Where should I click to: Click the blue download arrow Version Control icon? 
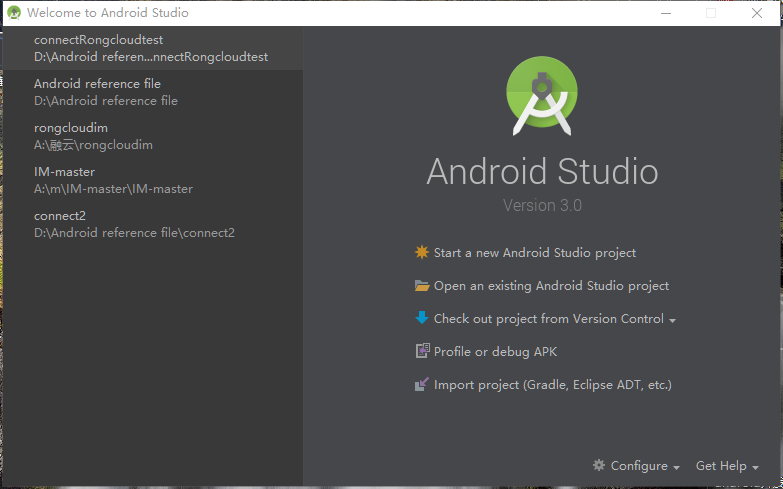point(422,318)
